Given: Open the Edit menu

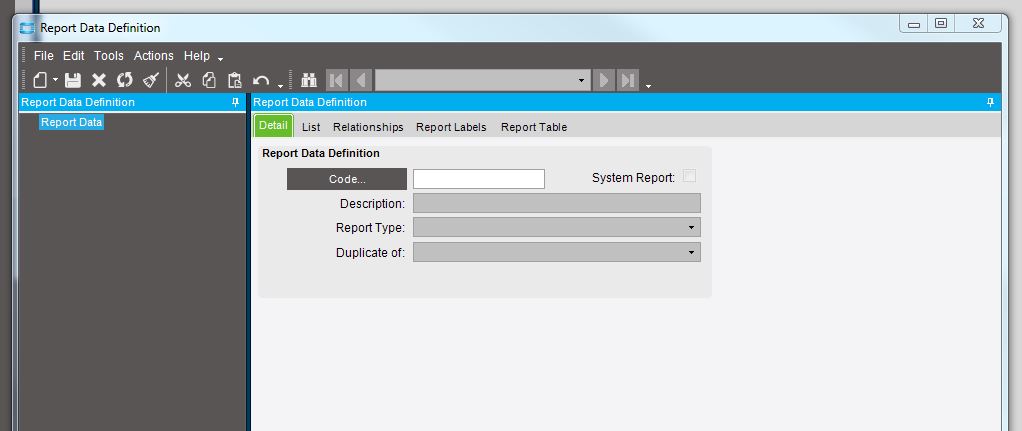Looking at the screenshot, I should [74, 56].
